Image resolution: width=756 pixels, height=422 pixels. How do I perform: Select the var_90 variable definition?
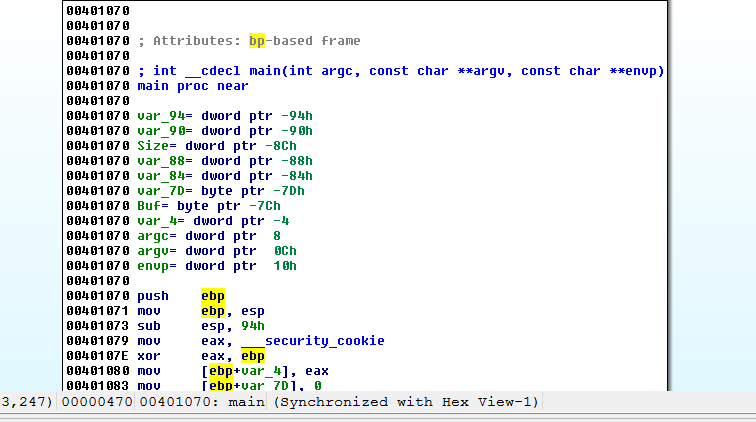(x=155, y=131)
